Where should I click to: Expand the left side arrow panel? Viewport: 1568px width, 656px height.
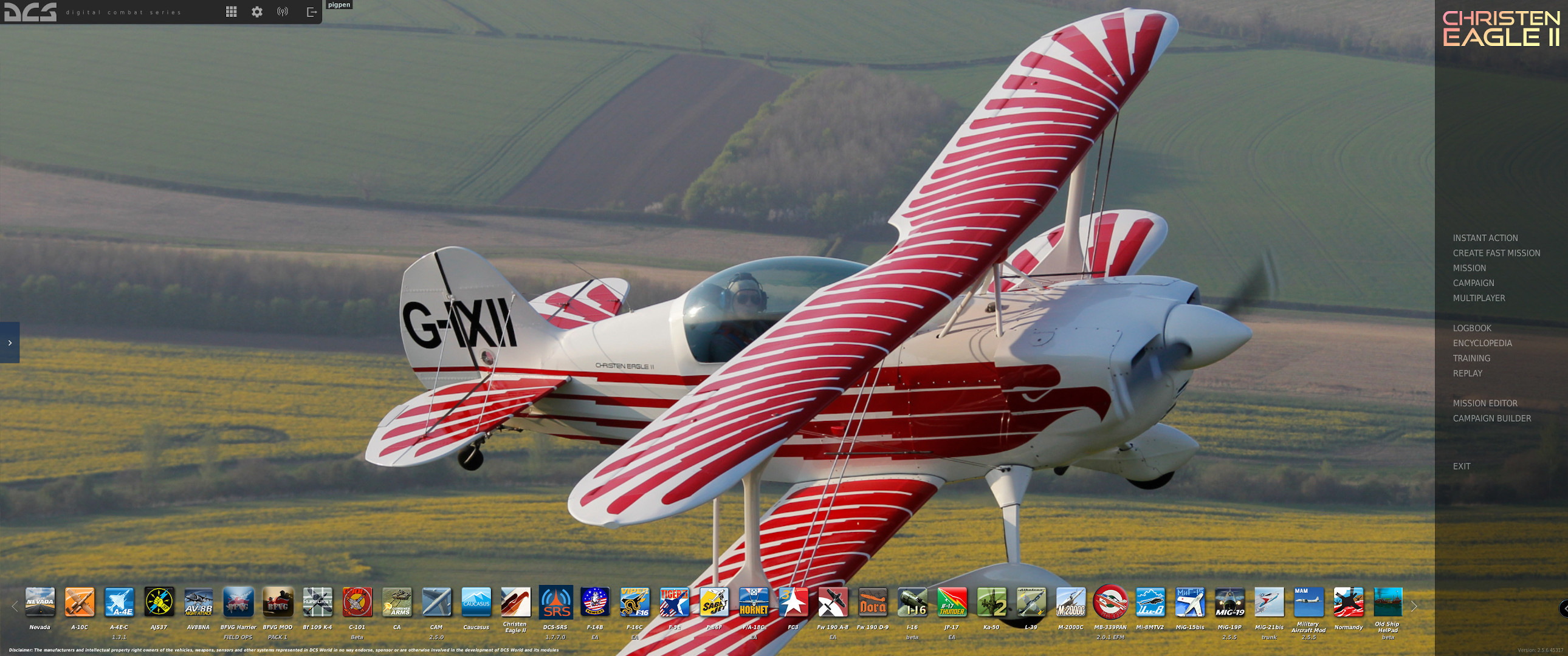(x=9, y=343)
